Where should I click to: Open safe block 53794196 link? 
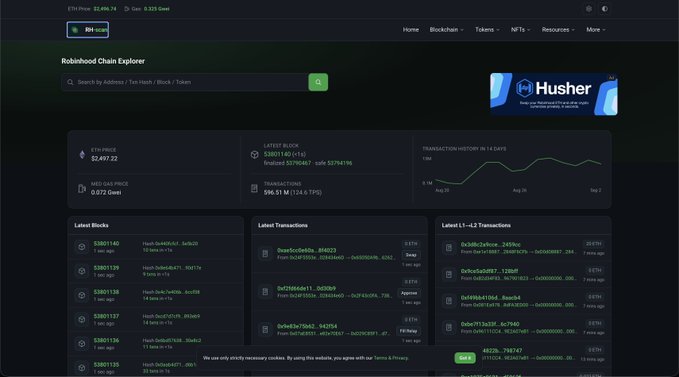[x=340, y=163]
